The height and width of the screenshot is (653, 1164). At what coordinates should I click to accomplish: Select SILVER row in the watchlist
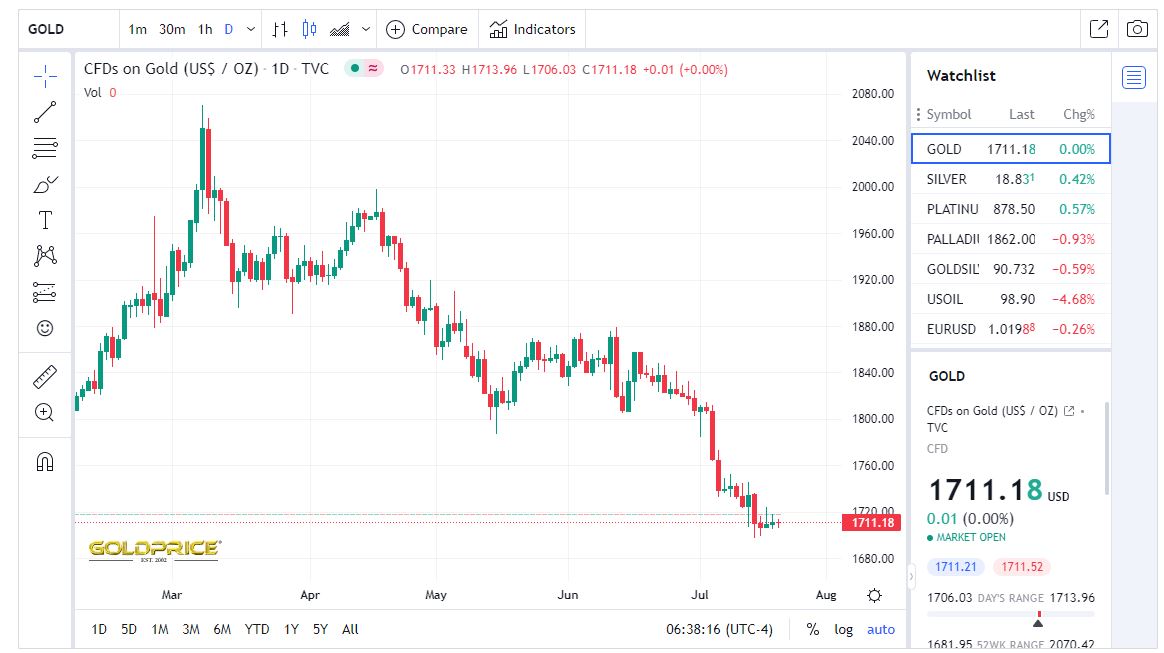tap(1010, 179)
